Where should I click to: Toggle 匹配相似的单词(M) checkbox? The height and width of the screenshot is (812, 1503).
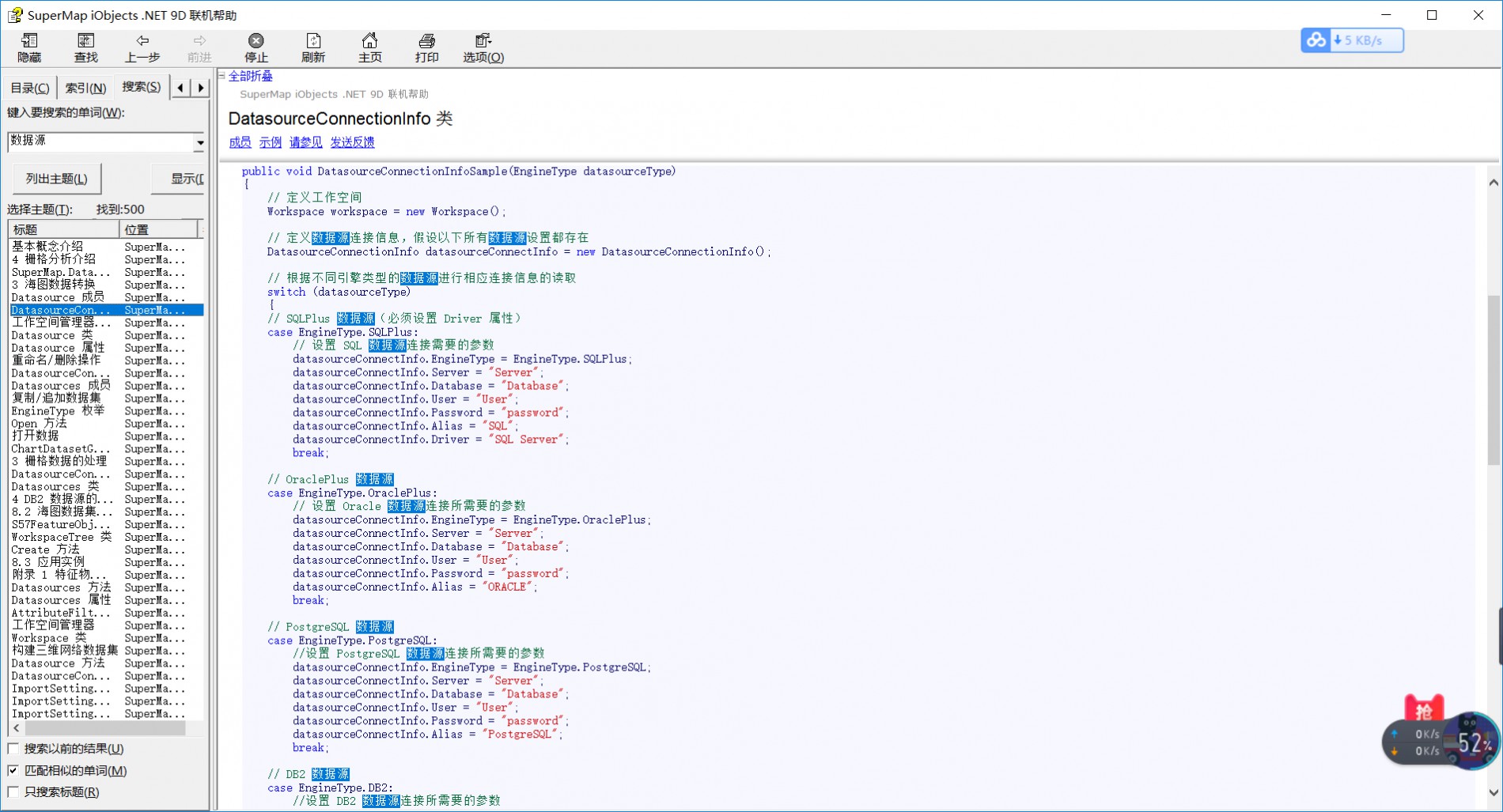[x=13, y=770]
